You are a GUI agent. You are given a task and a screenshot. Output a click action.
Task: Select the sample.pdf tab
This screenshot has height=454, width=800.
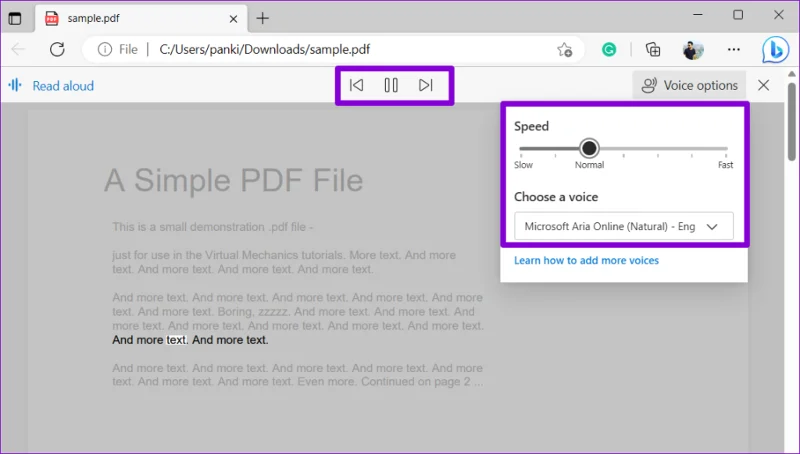click(x=141, y=18)
